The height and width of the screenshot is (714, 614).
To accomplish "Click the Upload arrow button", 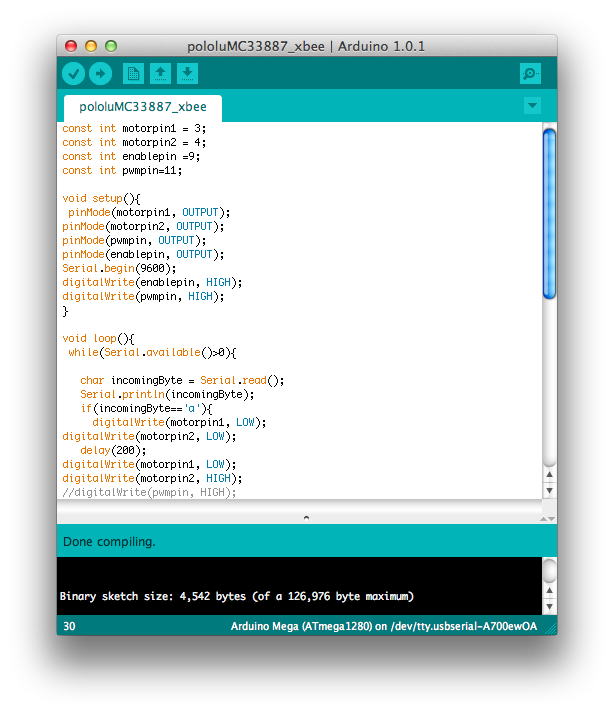I will click(x=100, y=74).
